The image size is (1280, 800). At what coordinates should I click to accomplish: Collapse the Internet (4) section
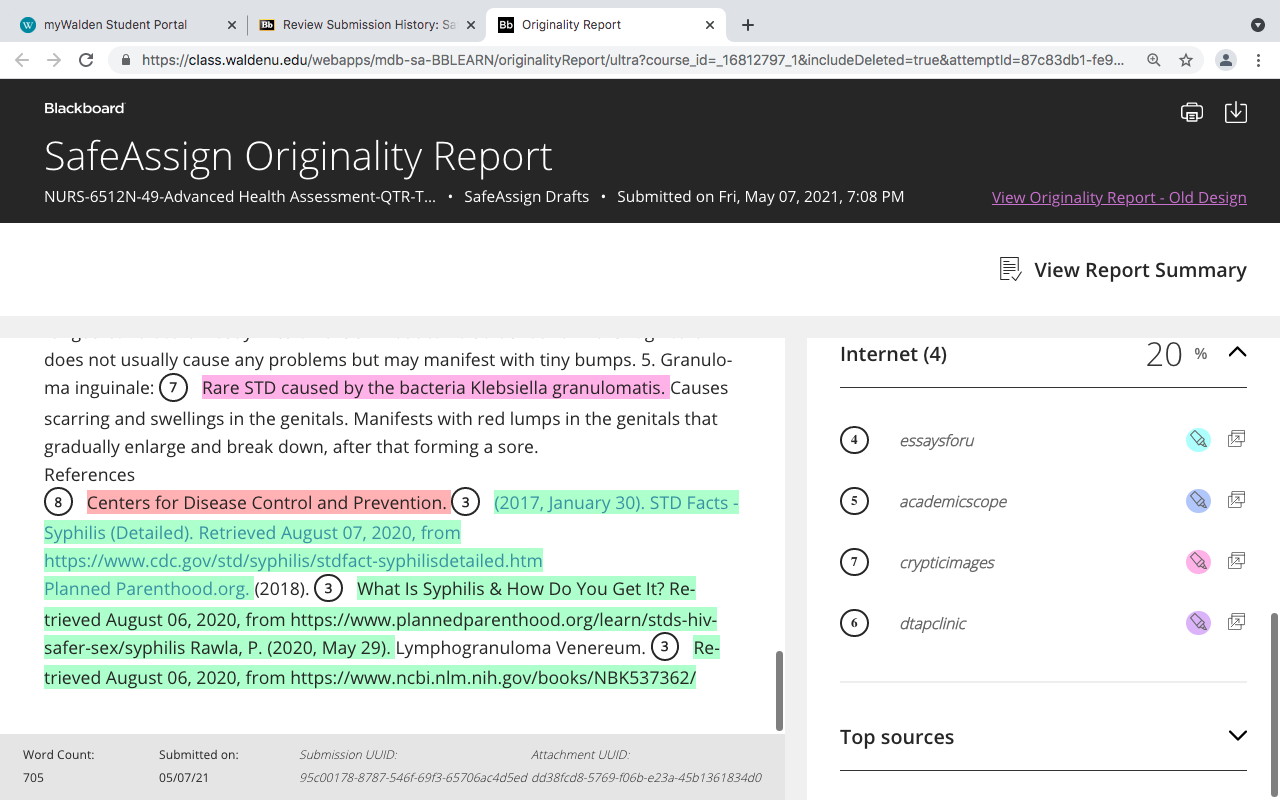[1237, 352]
